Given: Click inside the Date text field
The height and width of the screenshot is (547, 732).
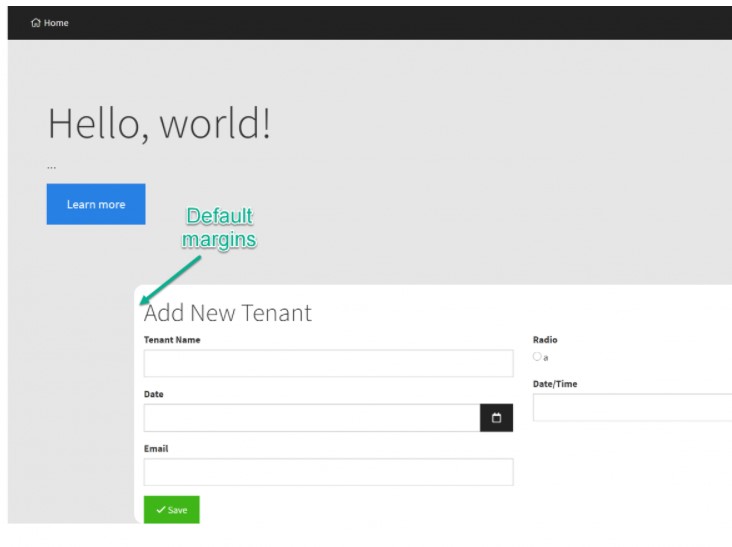Looking at the screenshot, I should click(312, 418).
